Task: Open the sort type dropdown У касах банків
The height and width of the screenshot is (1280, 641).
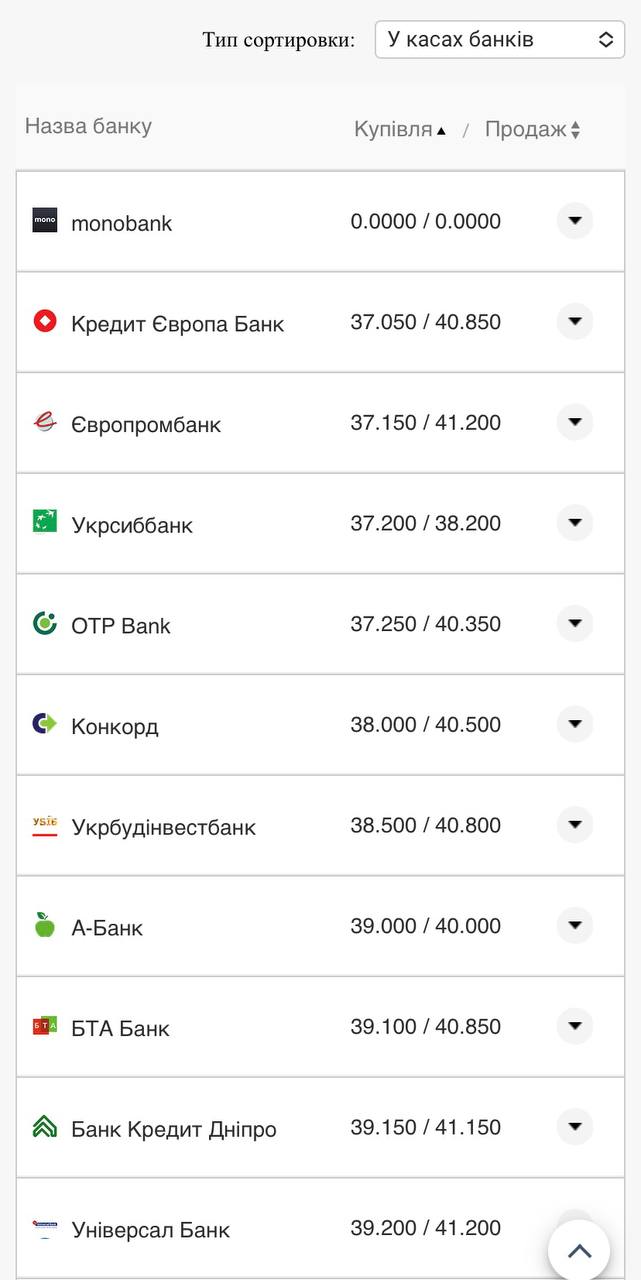Action: [498, 39]
